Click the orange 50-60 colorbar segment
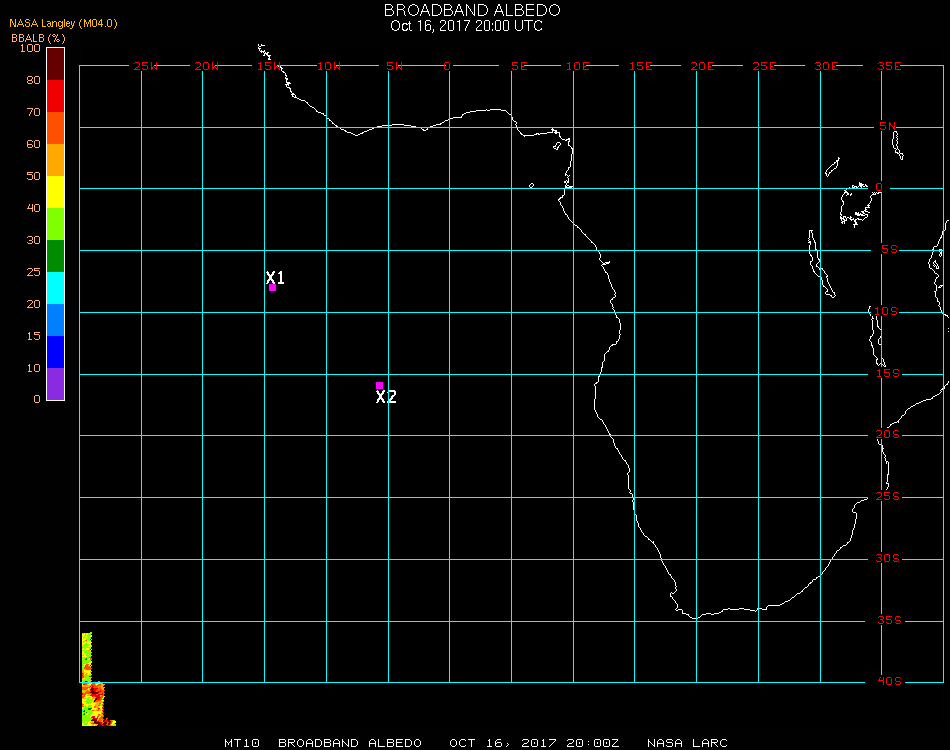The height and width of the screenshot is (750, 950). 55,160
